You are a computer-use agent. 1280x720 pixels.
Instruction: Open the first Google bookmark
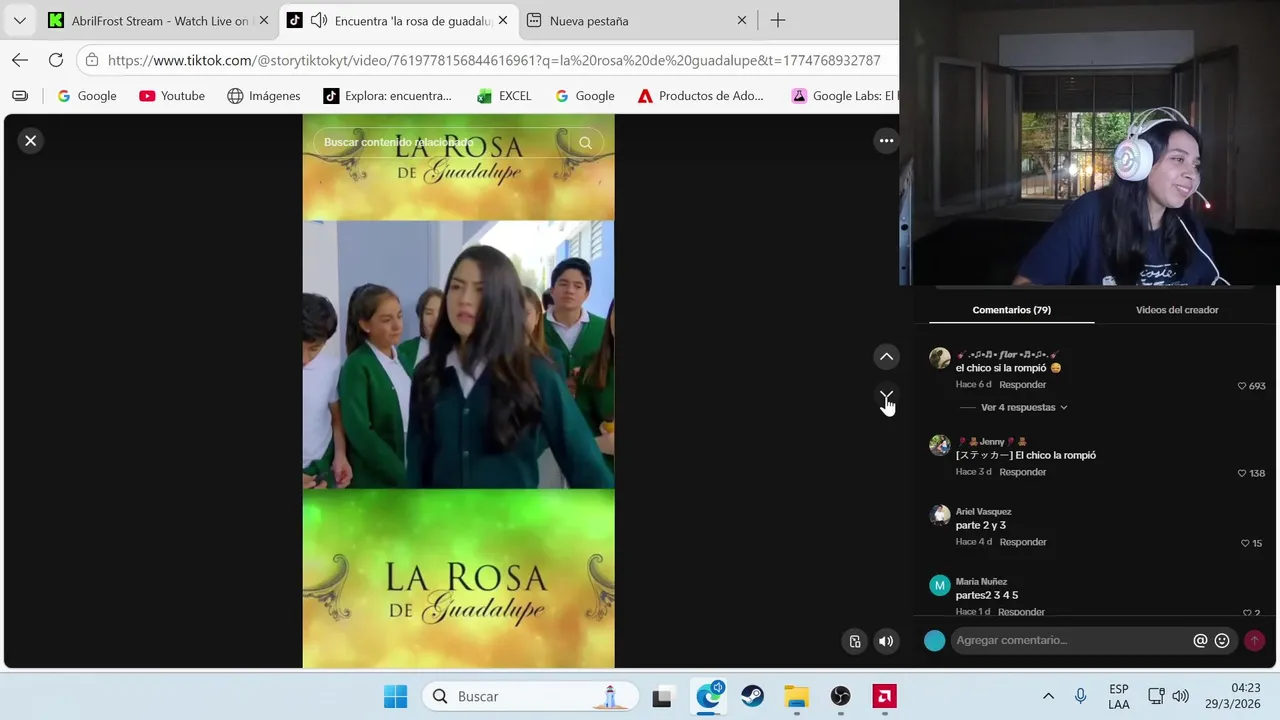[87, 96]
